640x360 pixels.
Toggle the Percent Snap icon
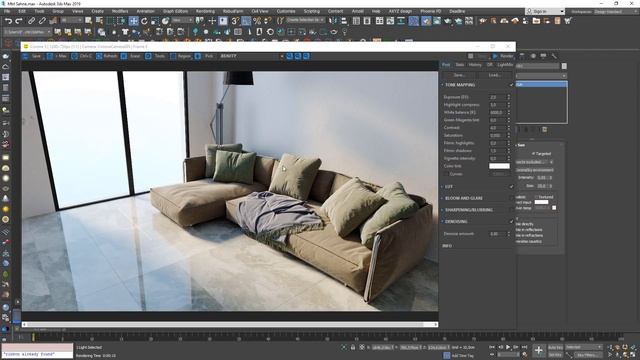[257, 21]
